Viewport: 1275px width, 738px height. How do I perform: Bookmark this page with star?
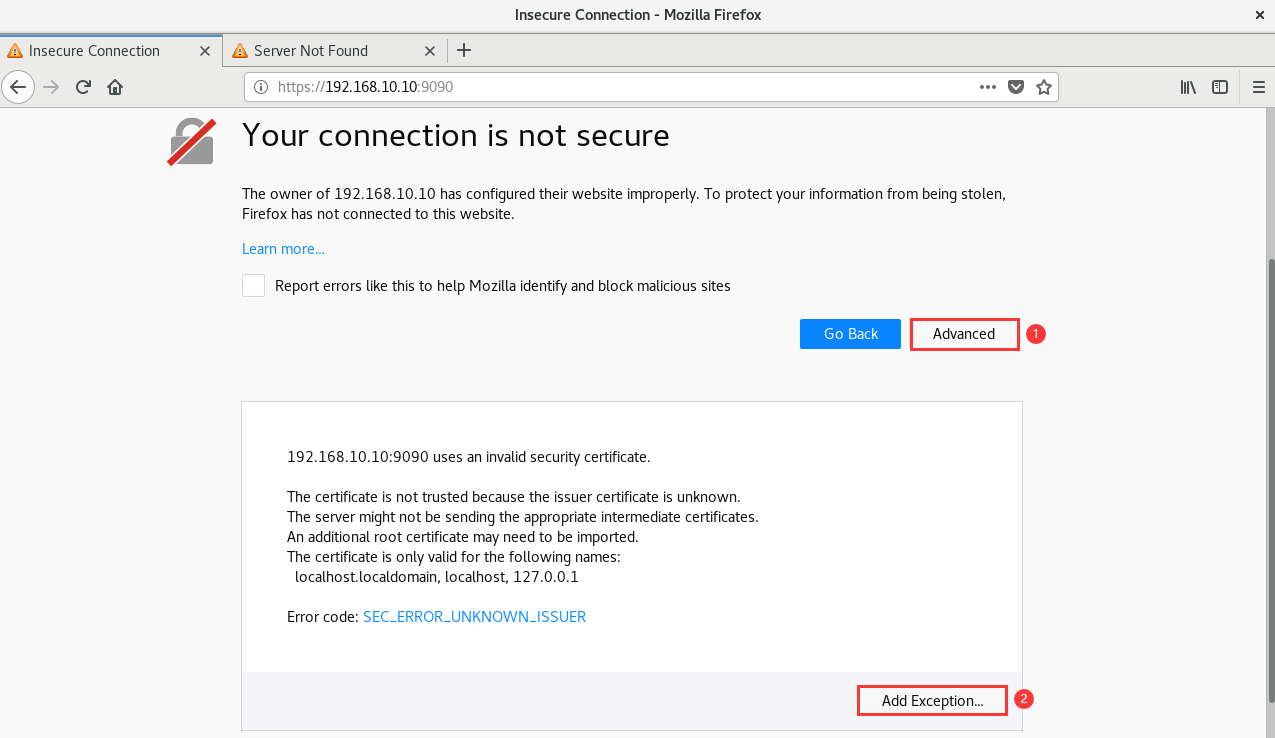click(x=1044, y=87)
